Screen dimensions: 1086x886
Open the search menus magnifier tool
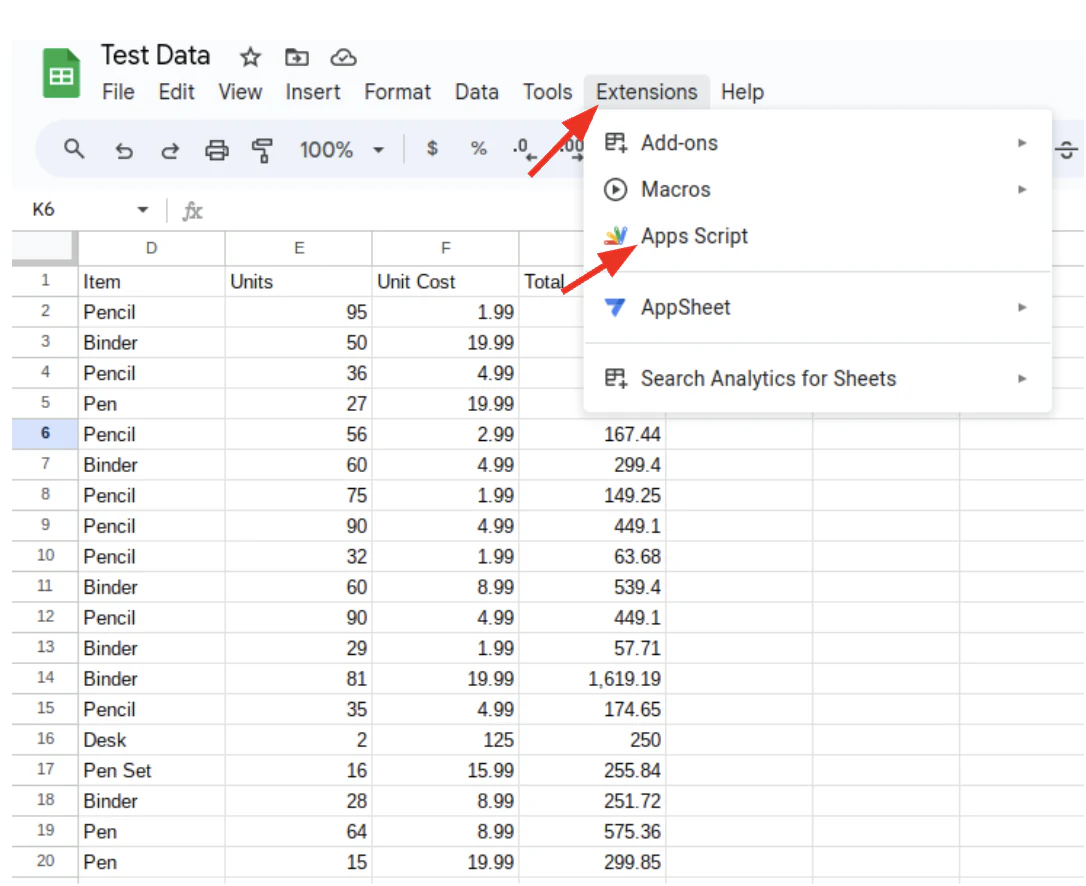(74, 149)
